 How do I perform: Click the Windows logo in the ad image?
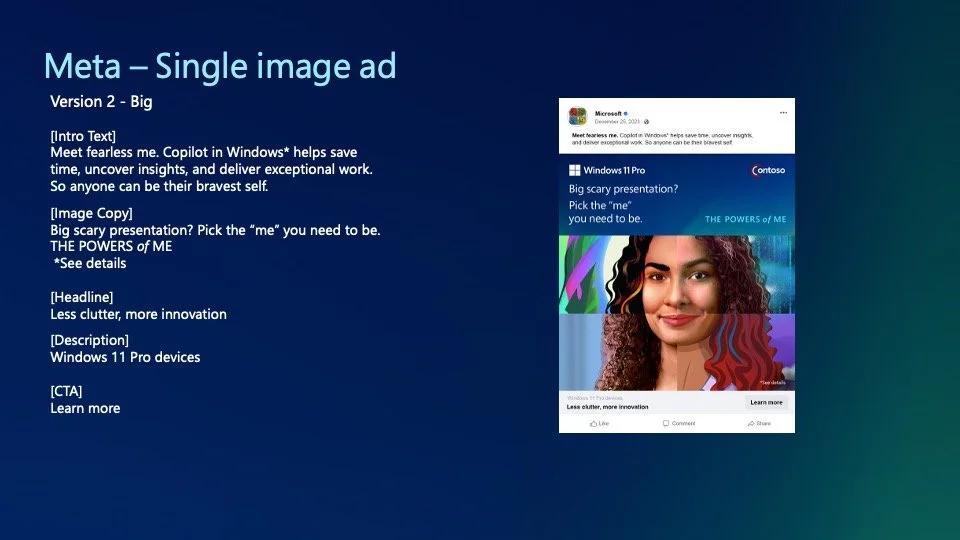pos(574,170)
